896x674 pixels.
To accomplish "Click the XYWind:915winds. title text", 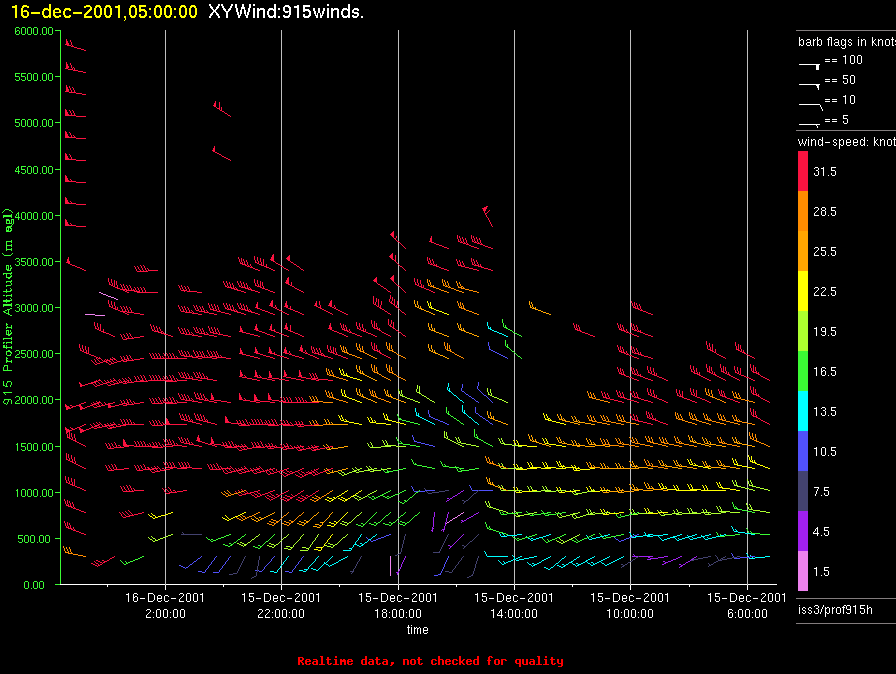I will point(286,12).
